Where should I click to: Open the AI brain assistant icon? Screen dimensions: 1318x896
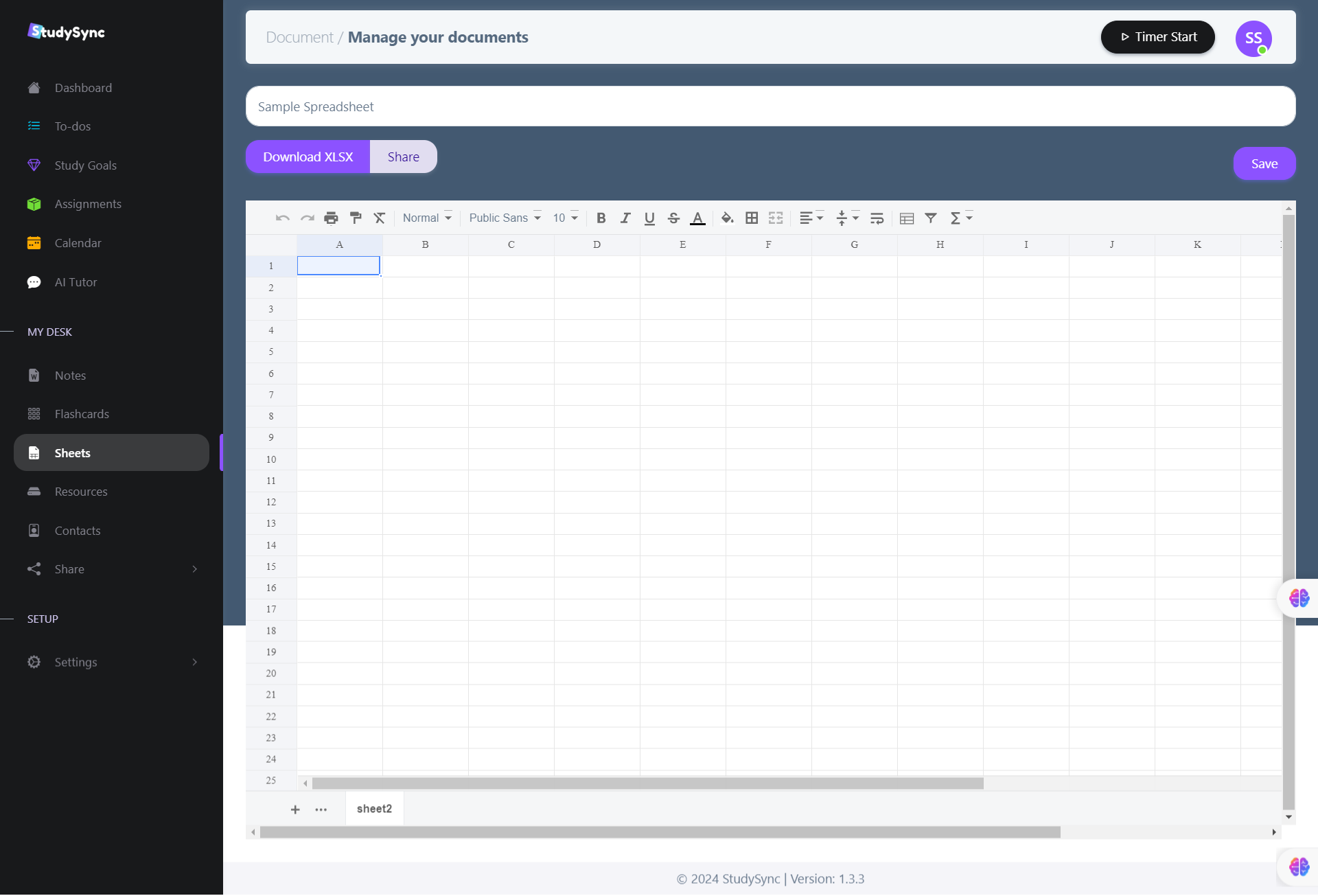point(1299,598)
